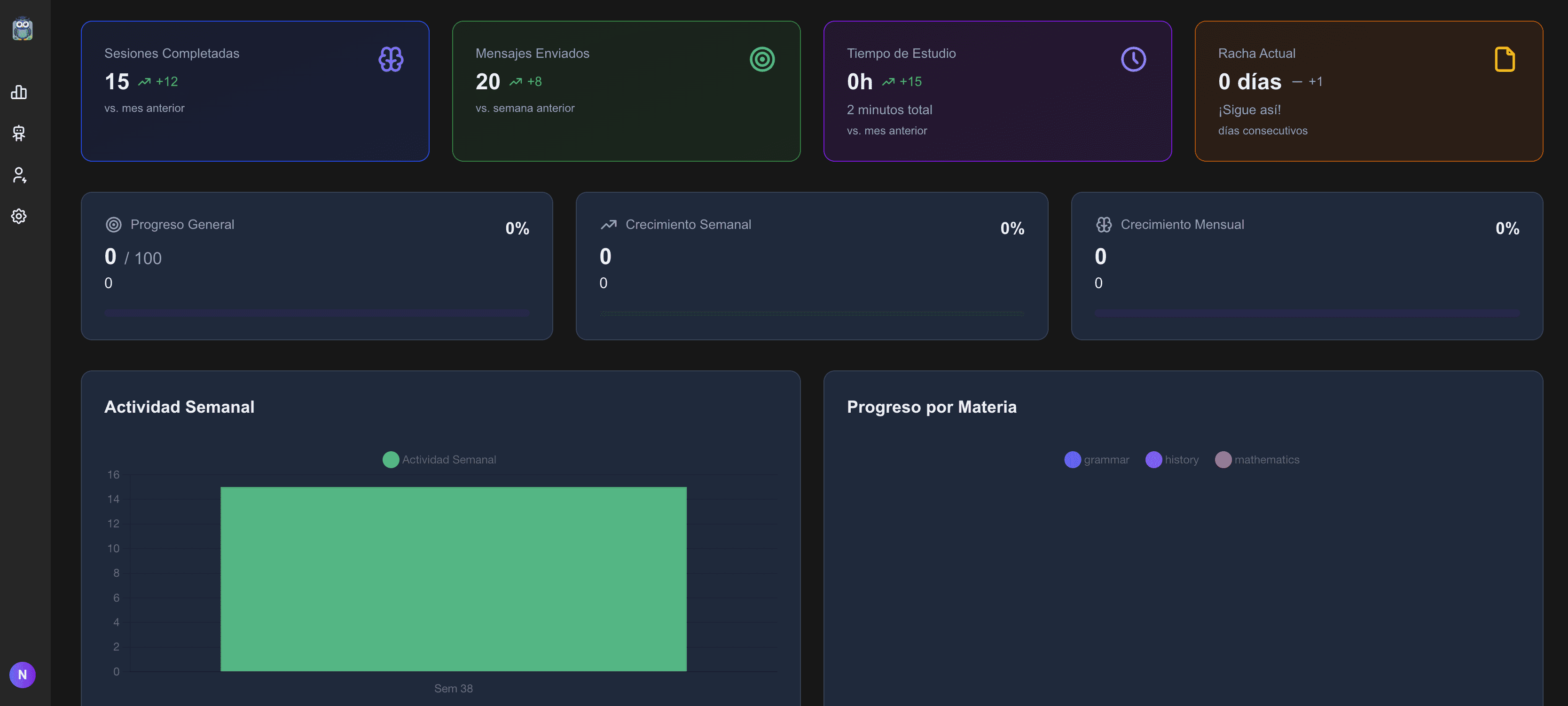Open the settings gear in the sidebar

[19, 216]
